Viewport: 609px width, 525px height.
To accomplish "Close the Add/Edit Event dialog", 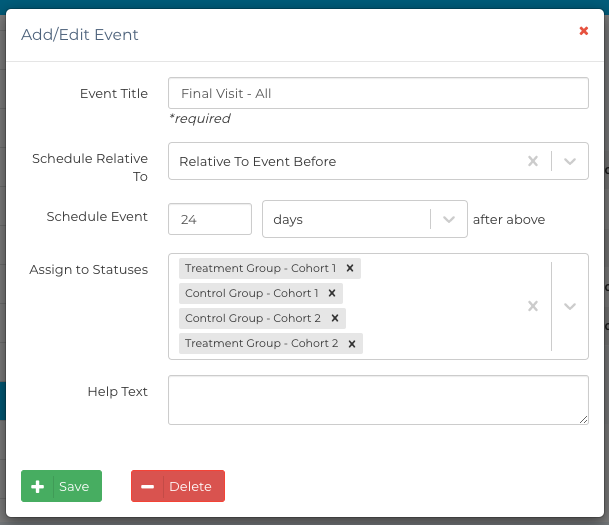I will [584, 31].
